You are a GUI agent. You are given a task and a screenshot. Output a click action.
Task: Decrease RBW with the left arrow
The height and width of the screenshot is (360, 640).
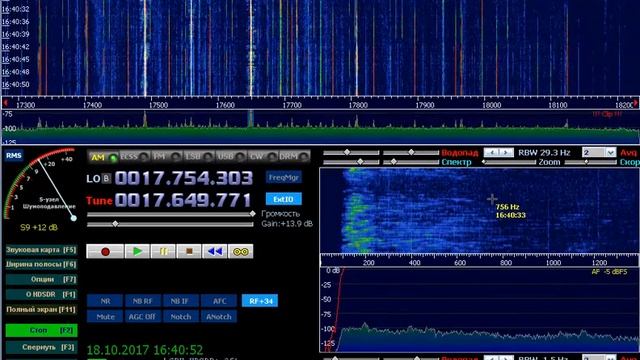pyautogui.click(x=492, y=153)
